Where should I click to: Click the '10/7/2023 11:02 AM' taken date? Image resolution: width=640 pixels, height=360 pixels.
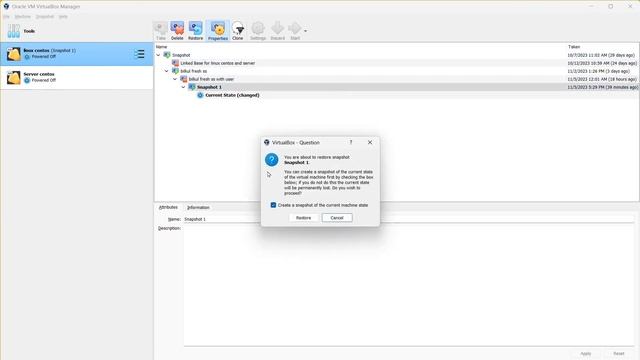point(601,55)
